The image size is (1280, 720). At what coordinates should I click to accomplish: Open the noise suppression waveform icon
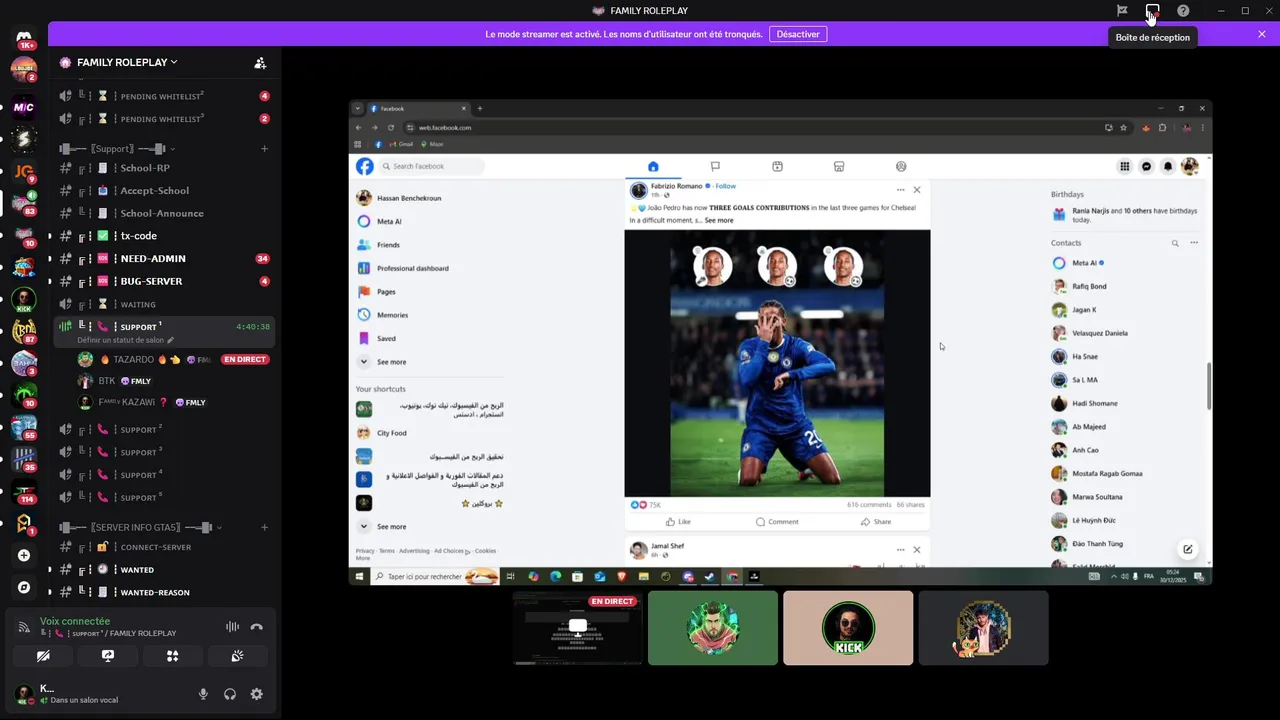[x=232, y=627]
